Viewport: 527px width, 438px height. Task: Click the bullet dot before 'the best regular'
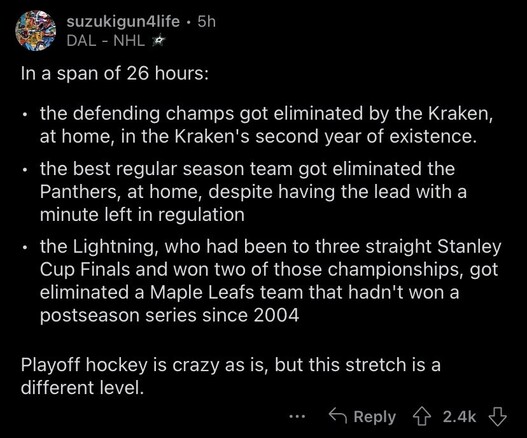pos(24,170)
